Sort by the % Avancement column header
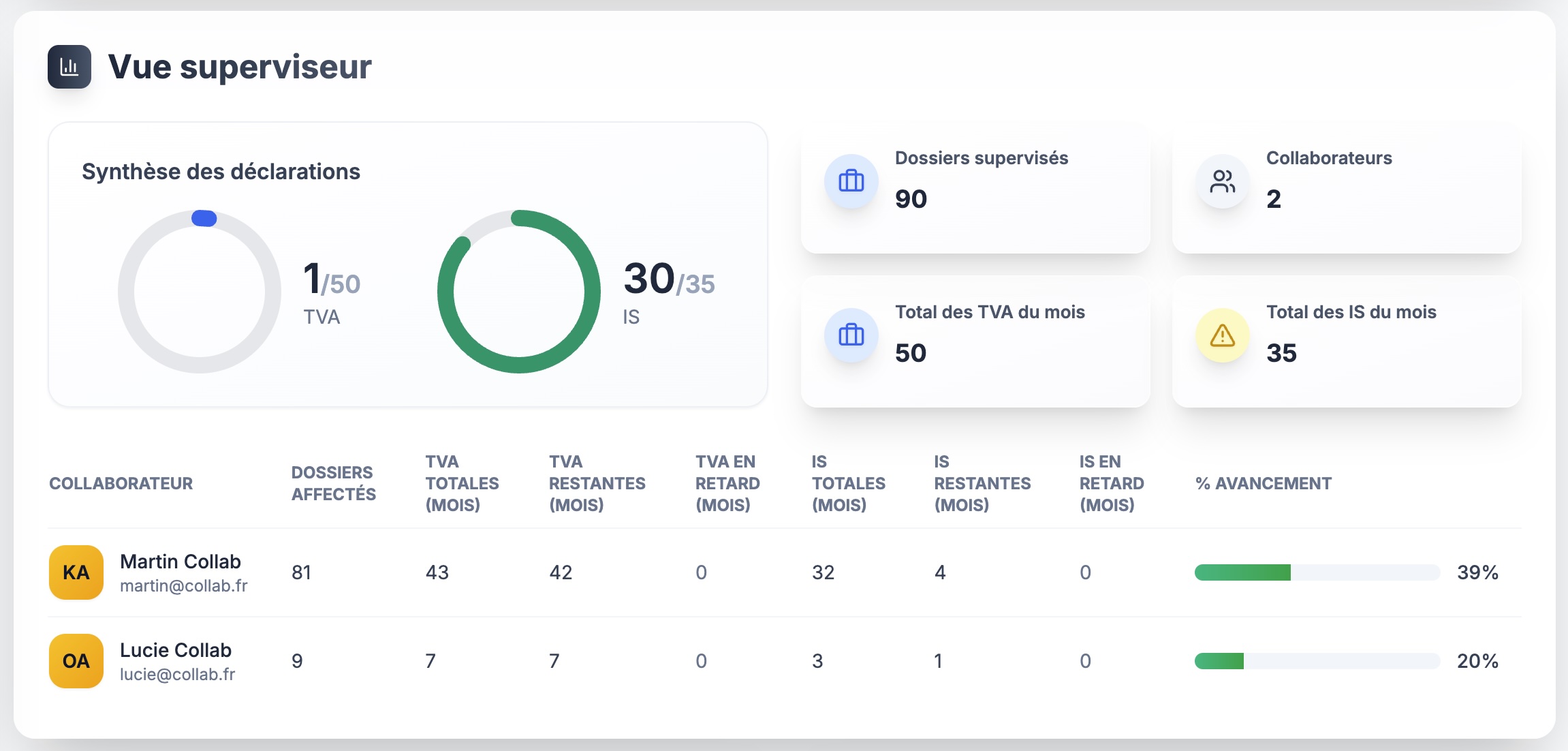The height and width of the screenshot is (751, 1568). click(1263, 484)
